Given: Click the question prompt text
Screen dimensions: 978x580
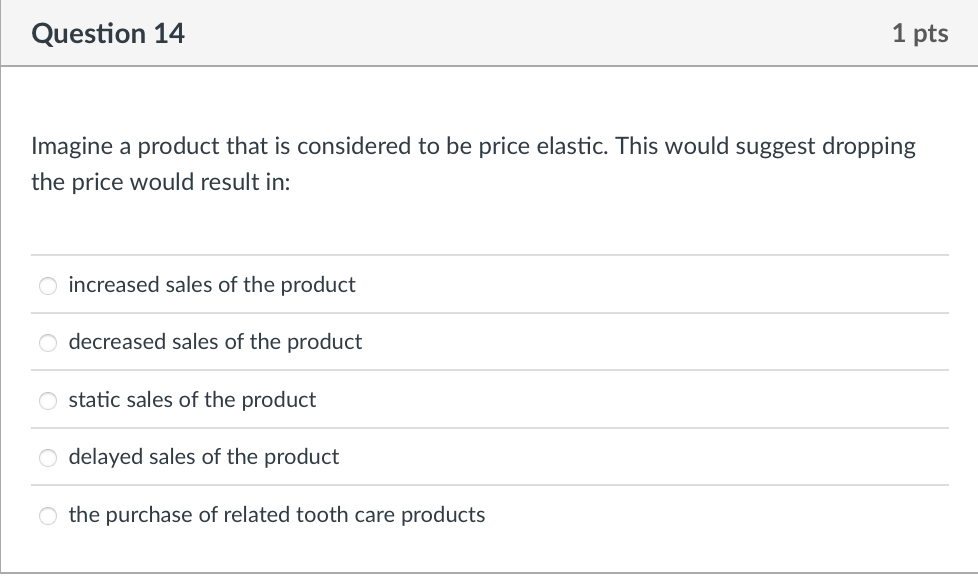Looking at the screenshot, I should 473,163.
